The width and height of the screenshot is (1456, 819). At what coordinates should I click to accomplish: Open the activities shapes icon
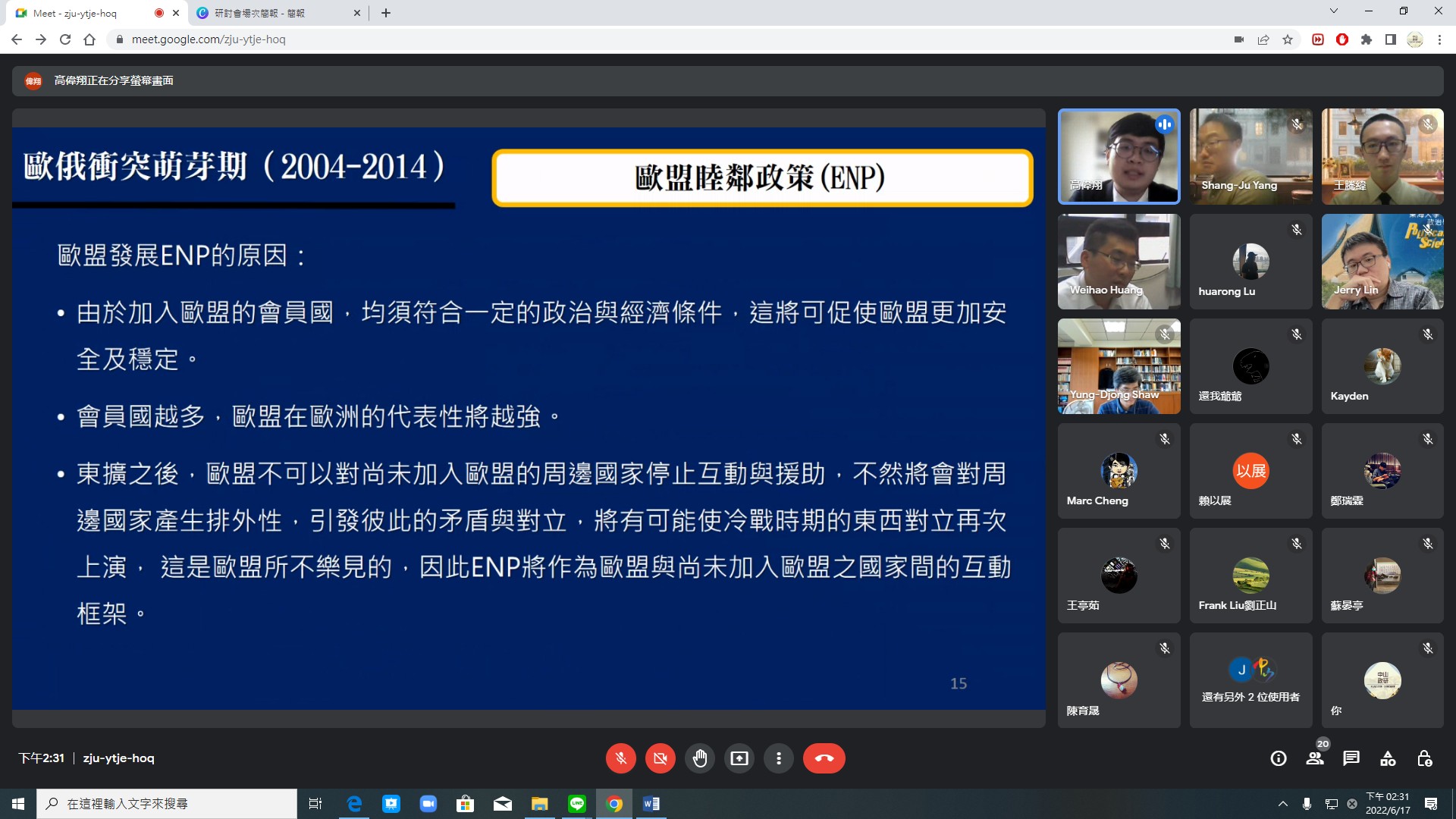pyautogui.click(x=1388, y=758)
